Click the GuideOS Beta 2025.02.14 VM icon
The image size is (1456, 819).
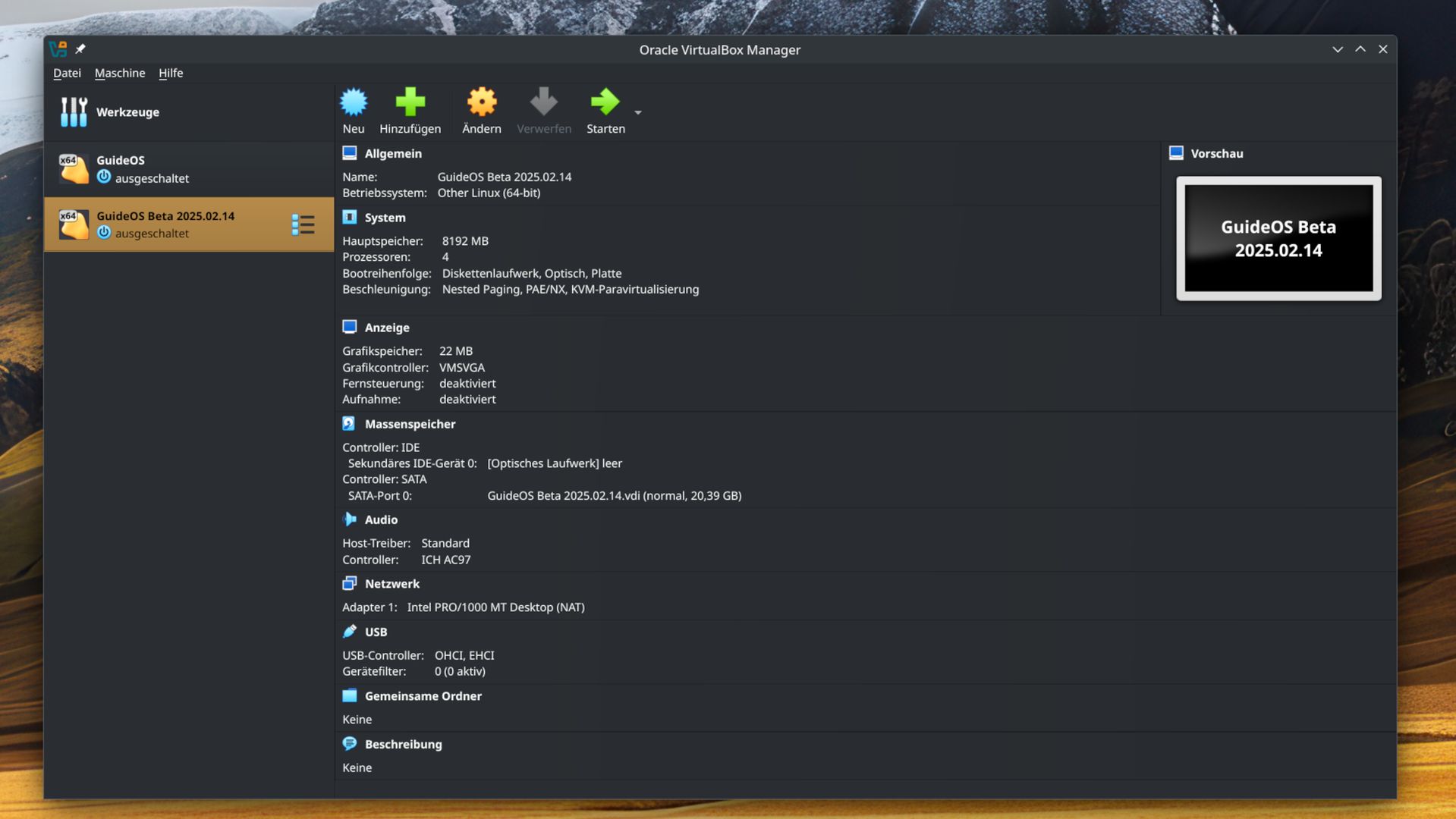74,224
